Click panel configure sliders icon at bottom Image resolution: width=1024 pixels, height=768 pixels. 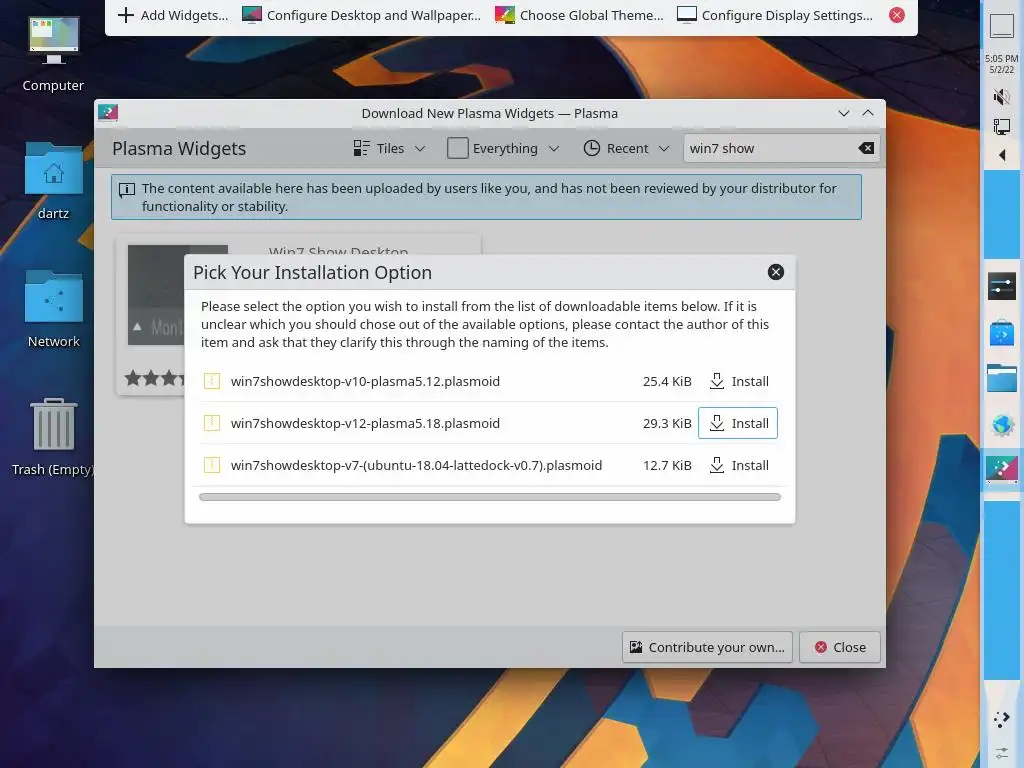click(1001, 753)
